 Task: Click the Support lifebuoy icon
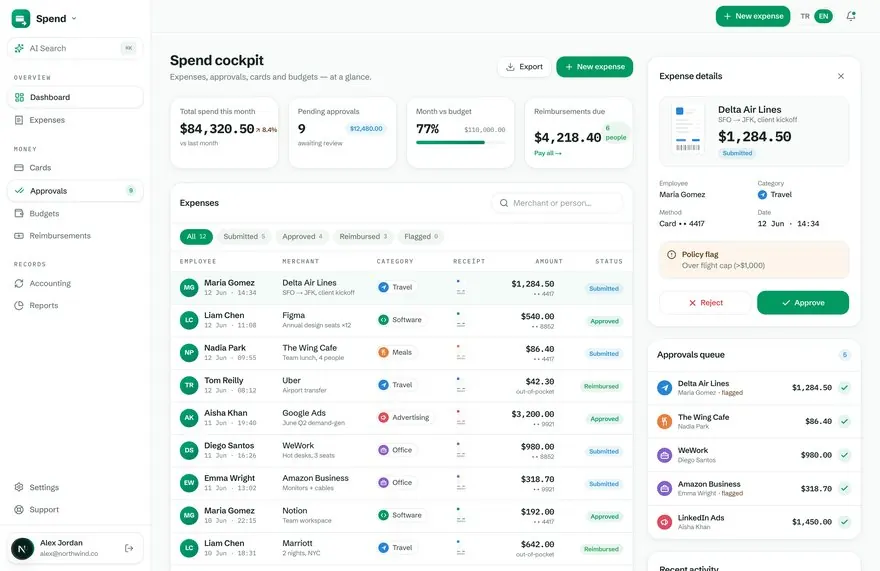[x=19, y=510]
